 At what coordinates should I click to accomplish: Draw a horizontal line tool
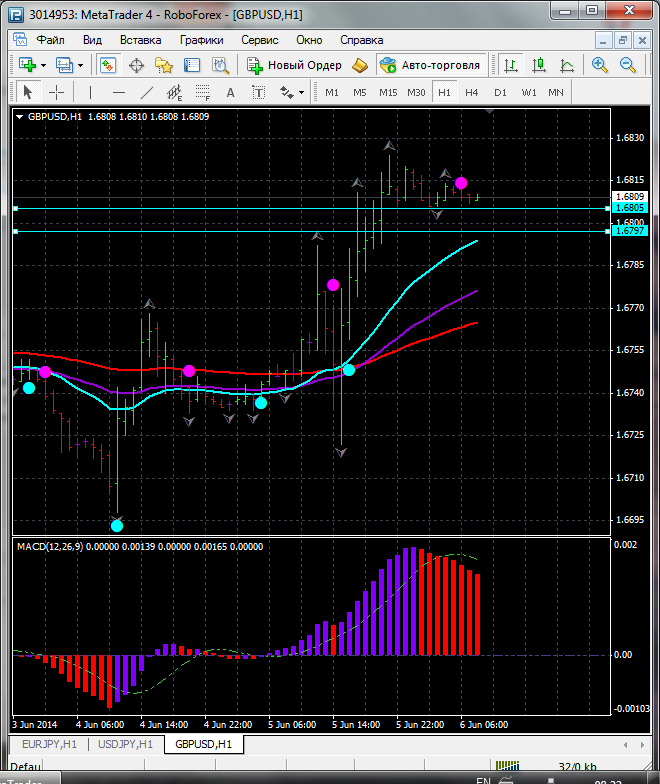pos(118,92)
